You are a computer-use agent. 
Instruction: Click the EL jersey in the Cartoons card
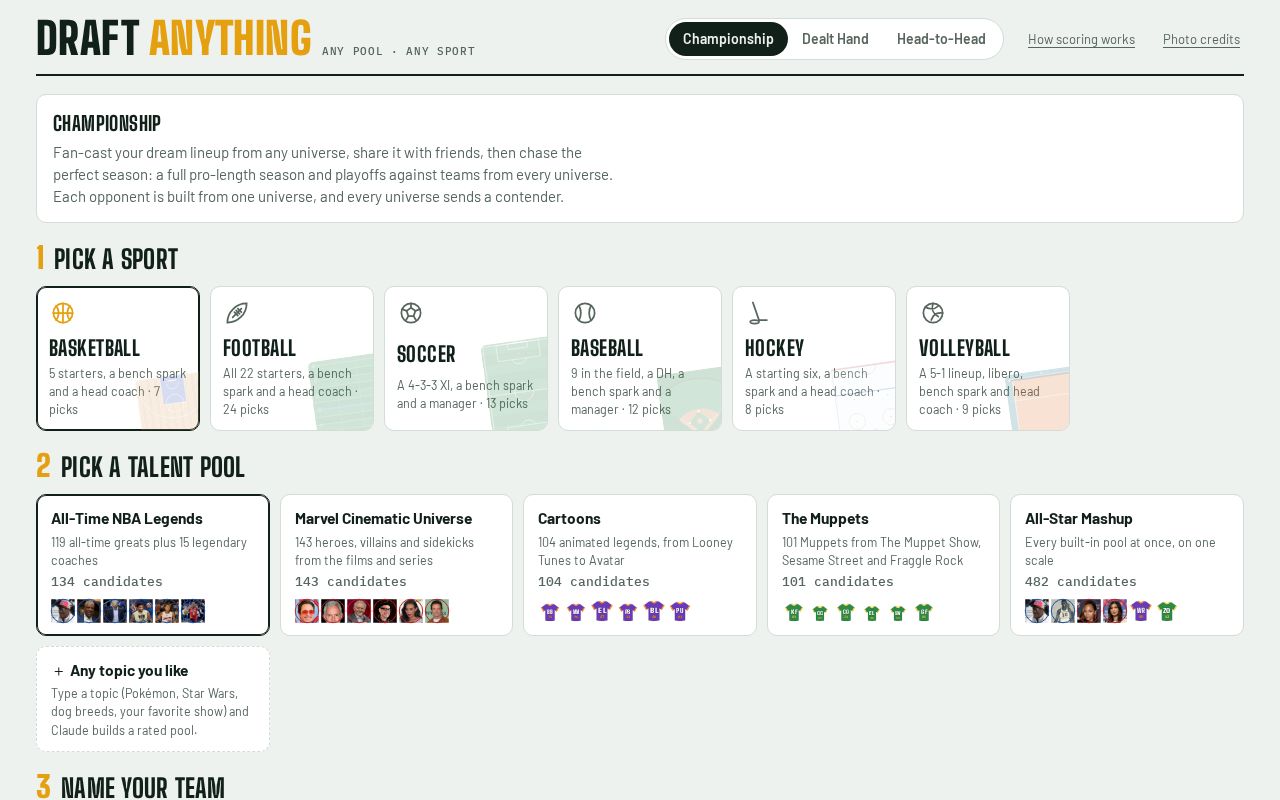(x=602, y=611)
